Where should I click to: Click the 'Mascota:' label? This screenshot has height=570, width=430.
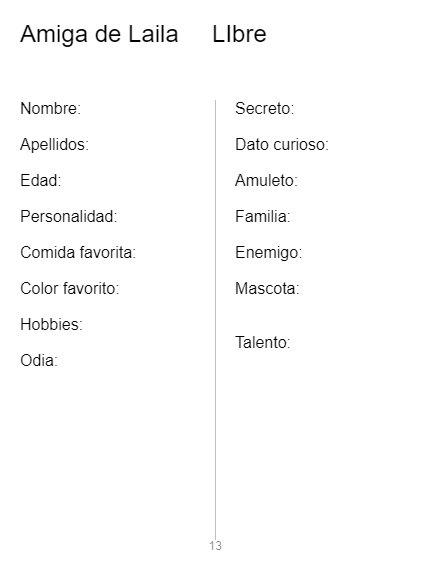267,288
